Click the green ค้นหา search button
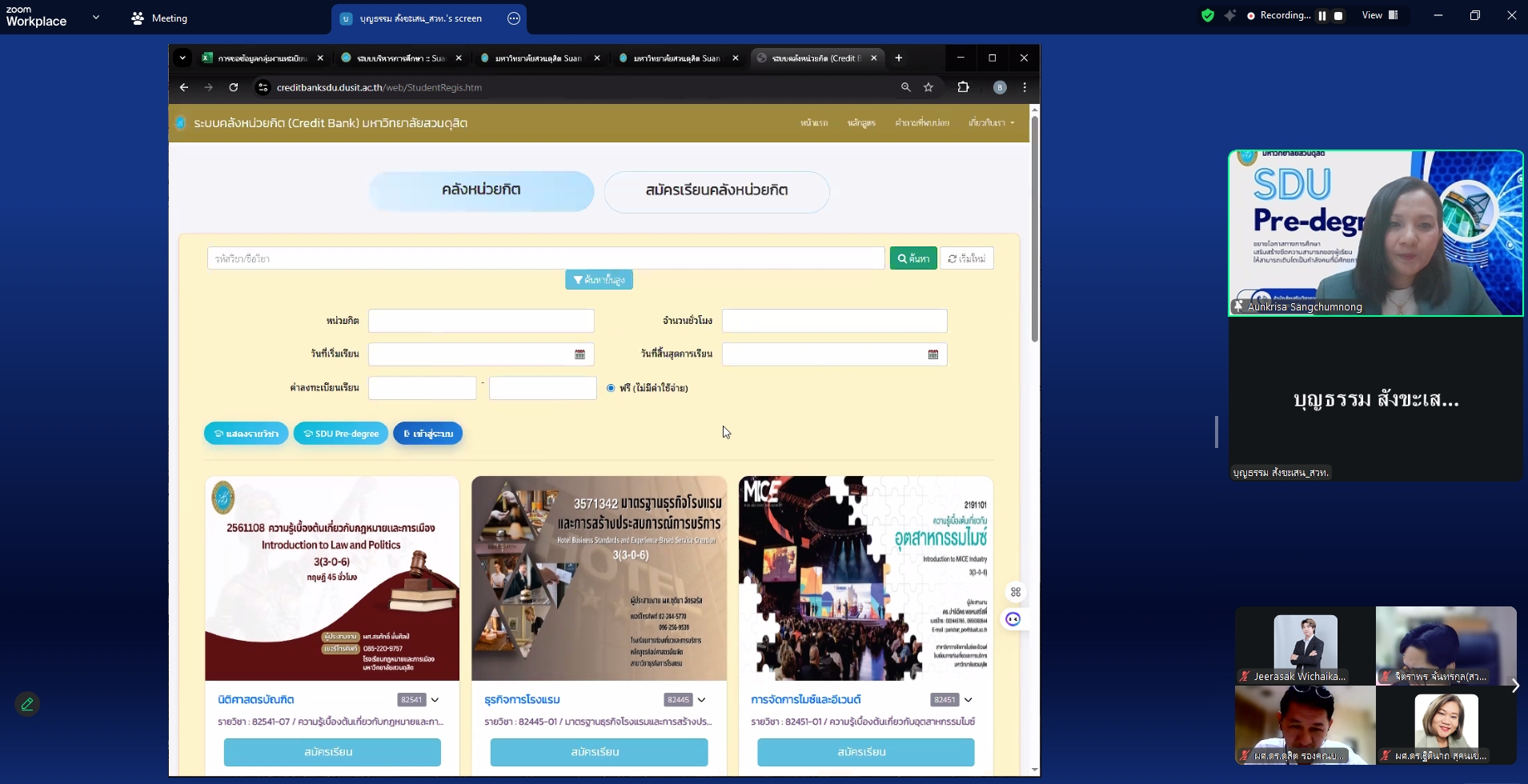 913,258
